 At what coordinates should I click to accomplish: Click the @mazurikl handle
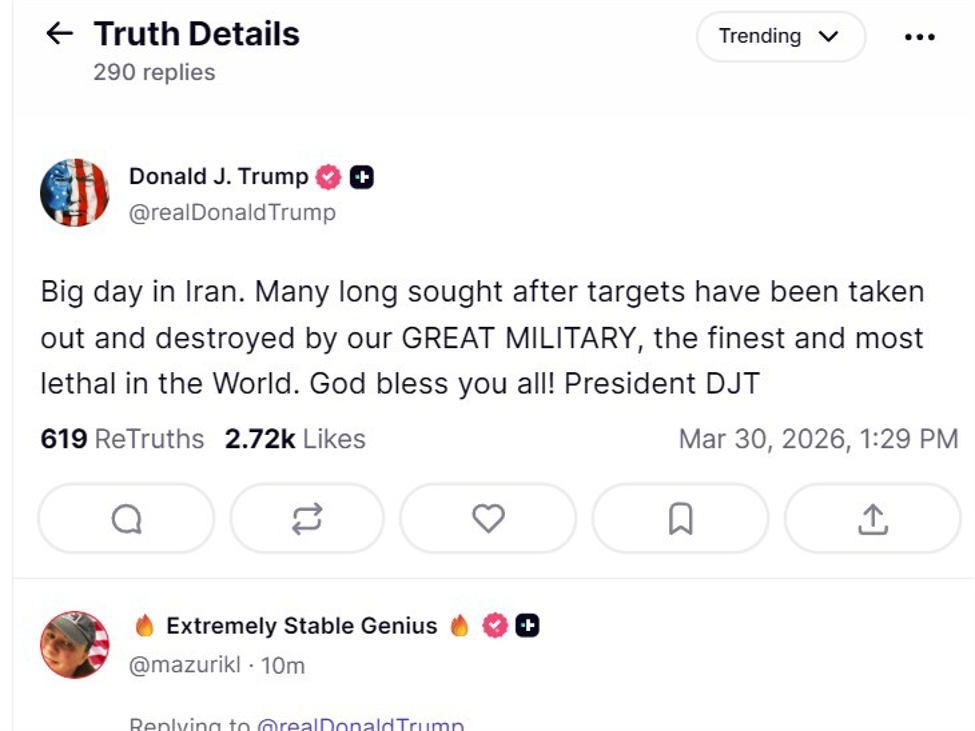185,665
